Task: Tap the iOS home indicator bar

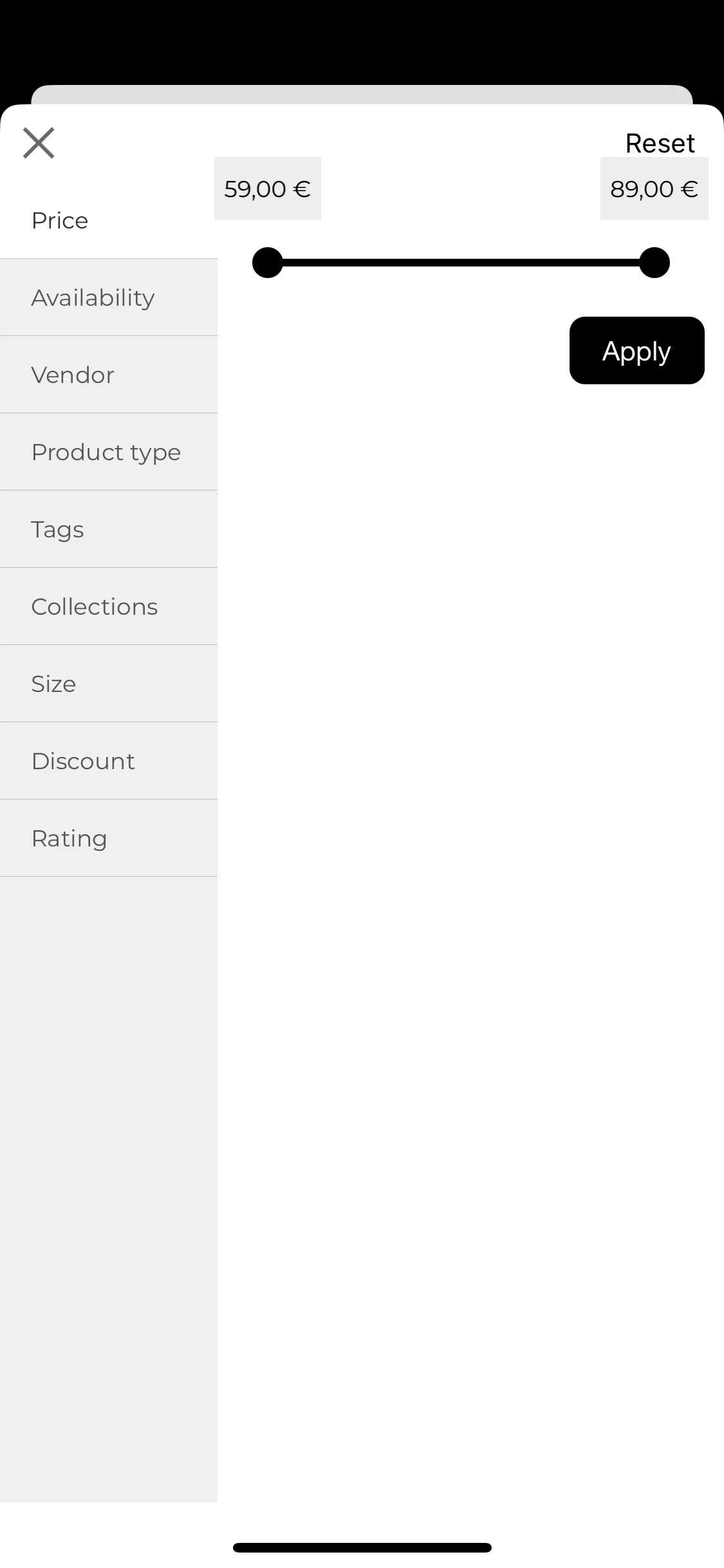Action: tap(362, 1547)
